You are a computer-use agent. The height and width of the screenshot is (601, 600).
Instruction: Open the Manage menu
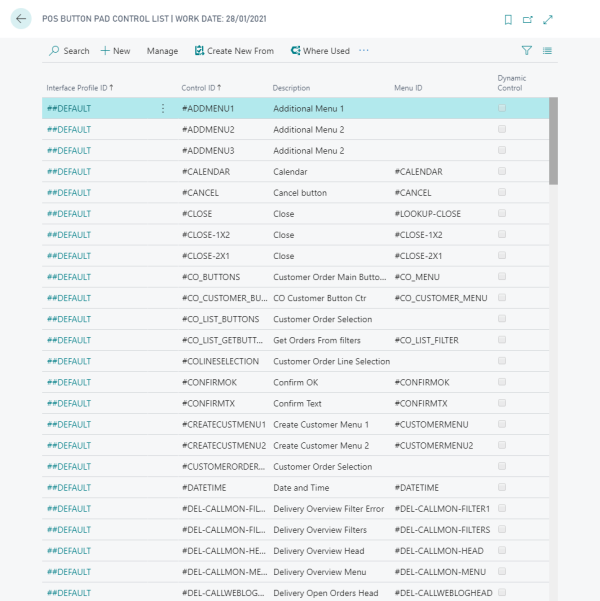pyautogui.click(x=162, y=51)
